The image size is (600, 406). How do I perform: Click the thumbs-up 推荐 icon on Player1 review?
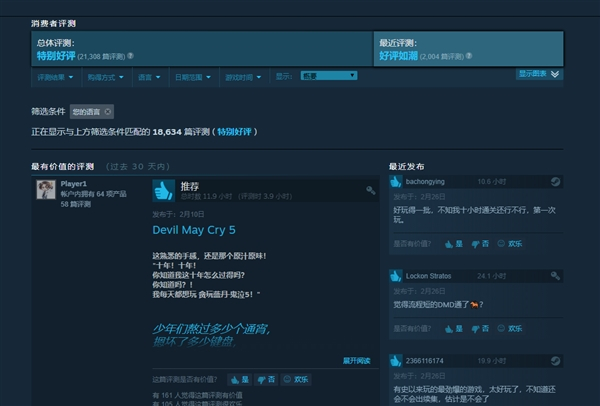[164, 191]
